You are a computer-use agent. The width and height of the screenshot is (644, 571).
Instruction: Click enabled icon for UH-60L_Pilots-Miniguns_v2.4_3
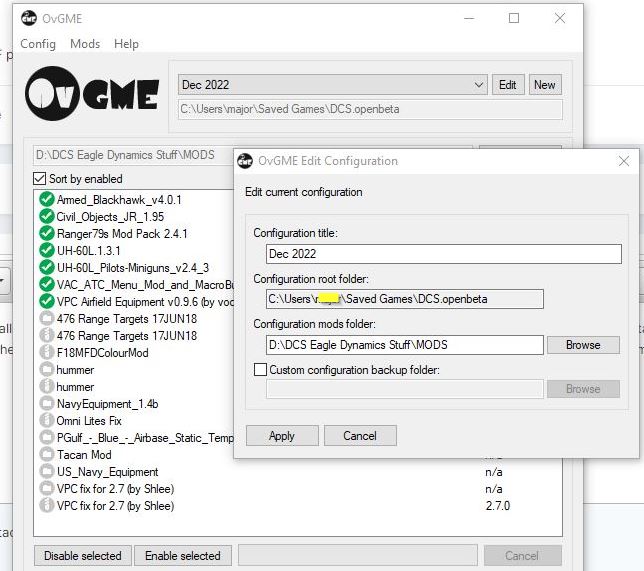[47, 267]
